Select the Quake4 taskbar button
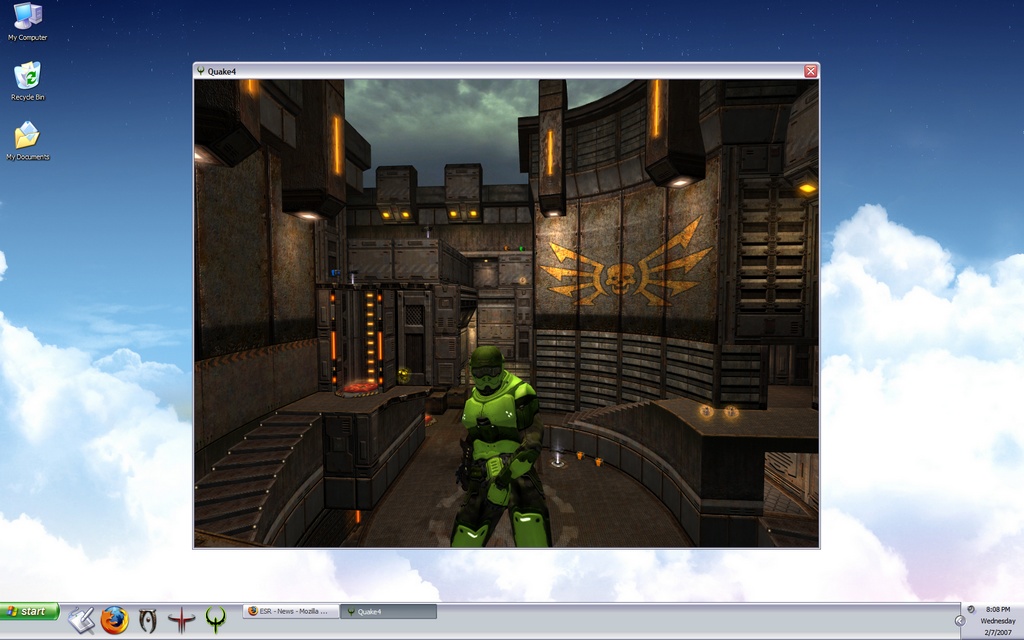This screenshot has height=640, width=1024. pyautogui.click(x=388, y=611)
